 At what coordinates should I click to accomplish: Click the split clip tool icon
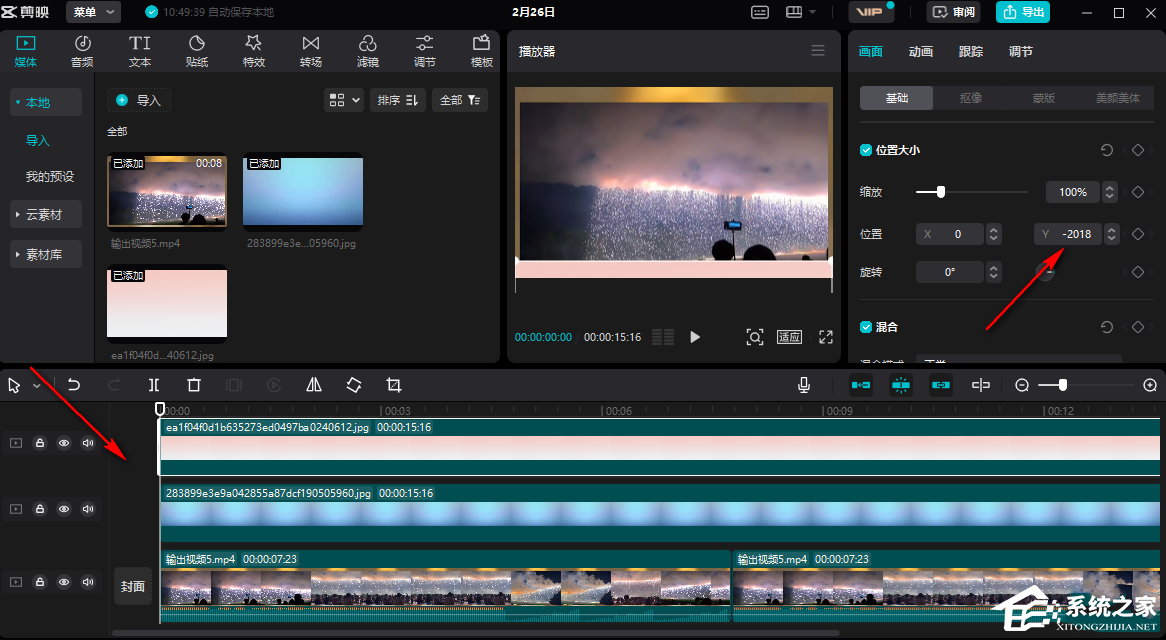[x=154, y=385]
